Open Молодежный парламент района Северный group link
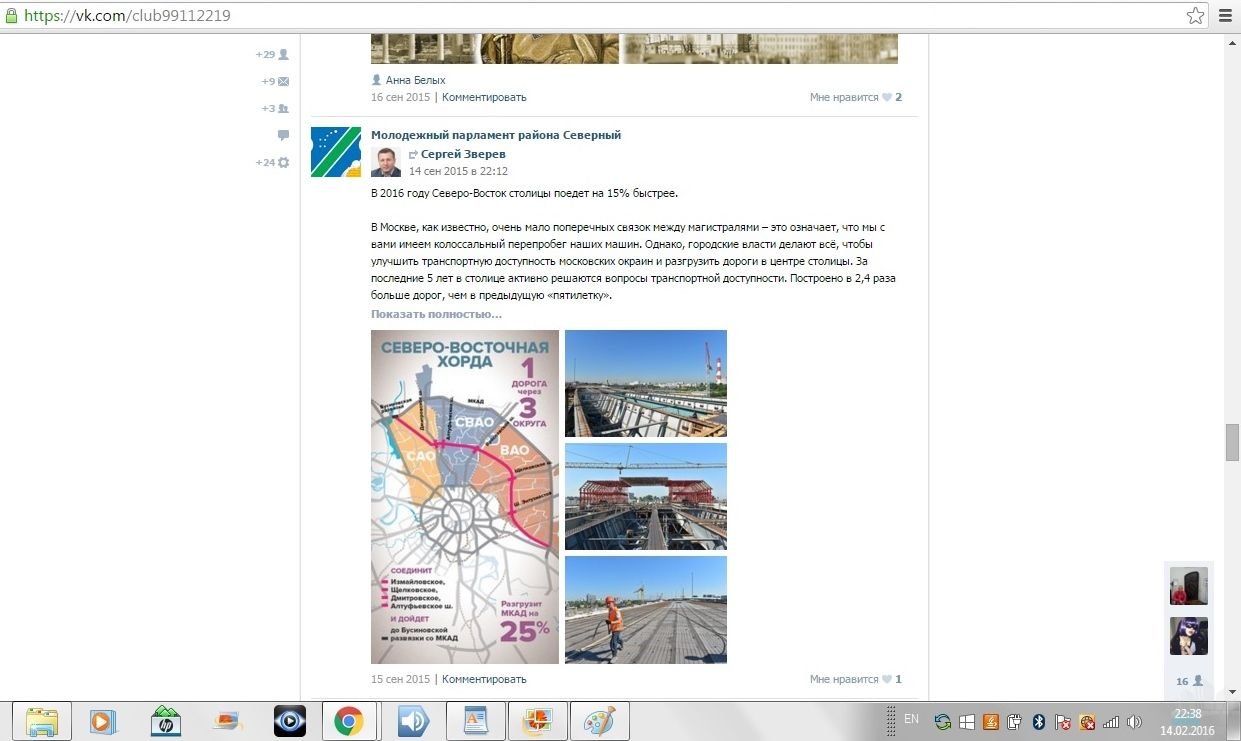1241x741 pixels. (x=496, y=135)
